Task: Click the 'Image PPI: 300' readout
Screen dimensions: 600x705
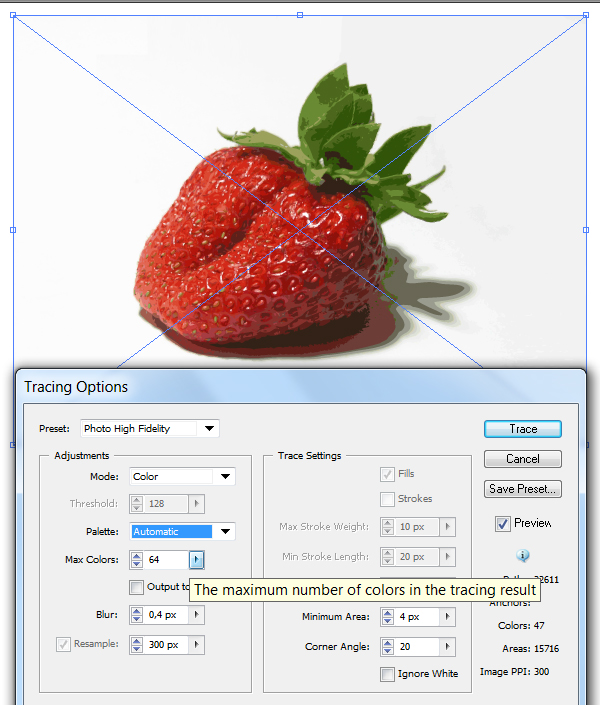Action: pos(515,672)
